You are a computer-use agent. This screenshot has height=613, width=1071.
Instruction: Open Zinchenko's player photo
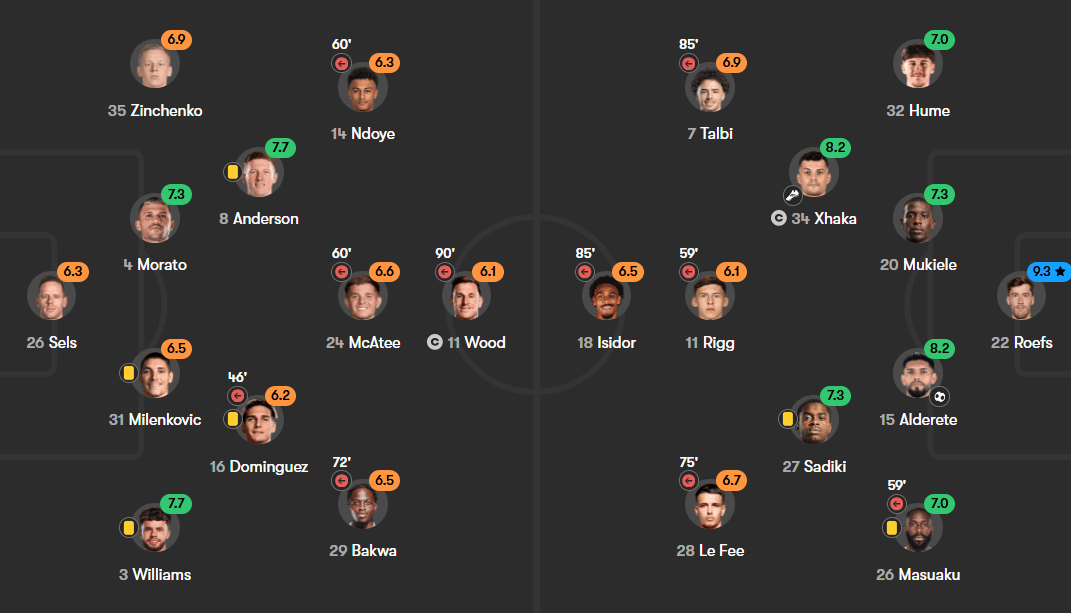pyautogui.click(x=154, y=64)
